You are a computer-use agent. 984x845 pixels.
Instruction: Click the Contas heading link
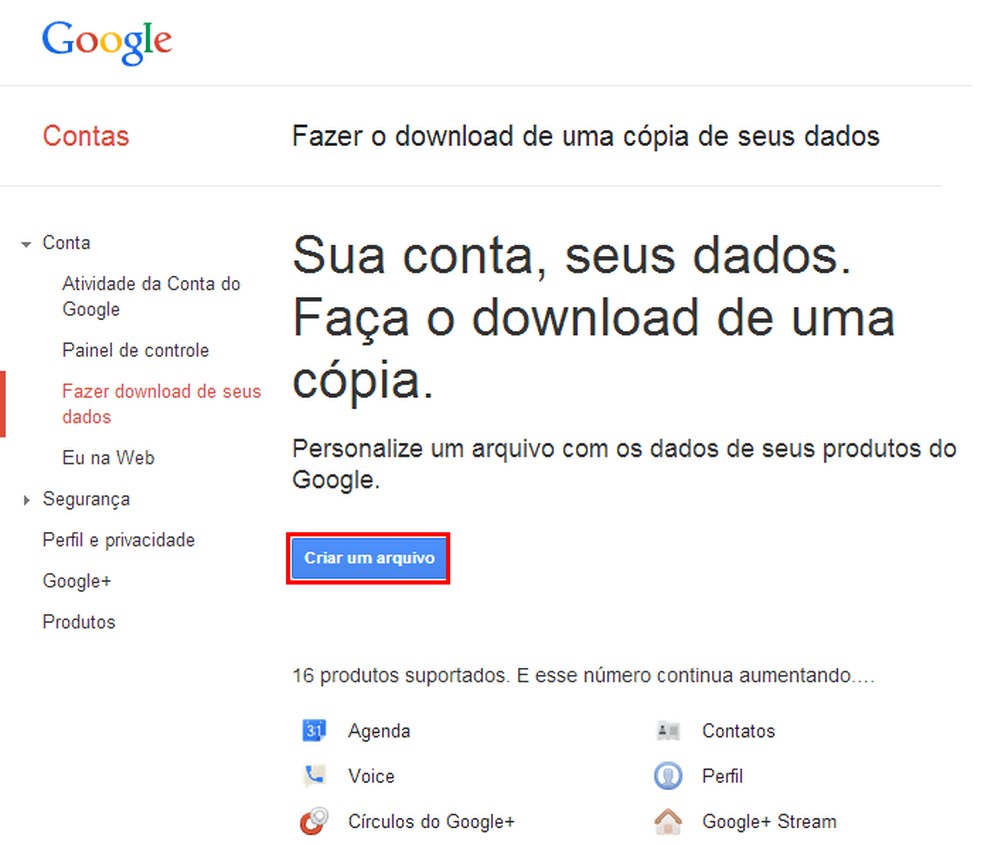pos(86,136)
